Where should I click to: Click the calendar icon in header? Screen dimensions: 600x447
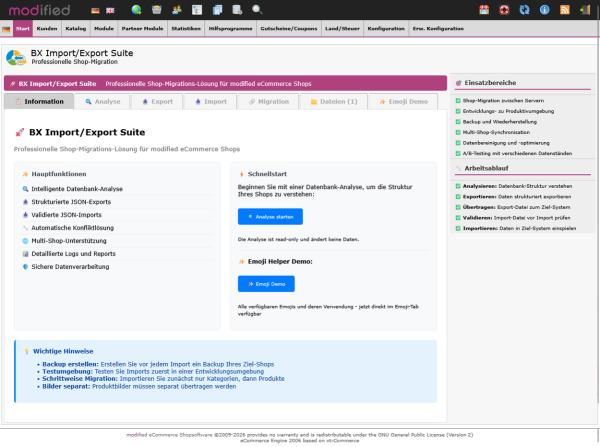click(x=485, y=10)
